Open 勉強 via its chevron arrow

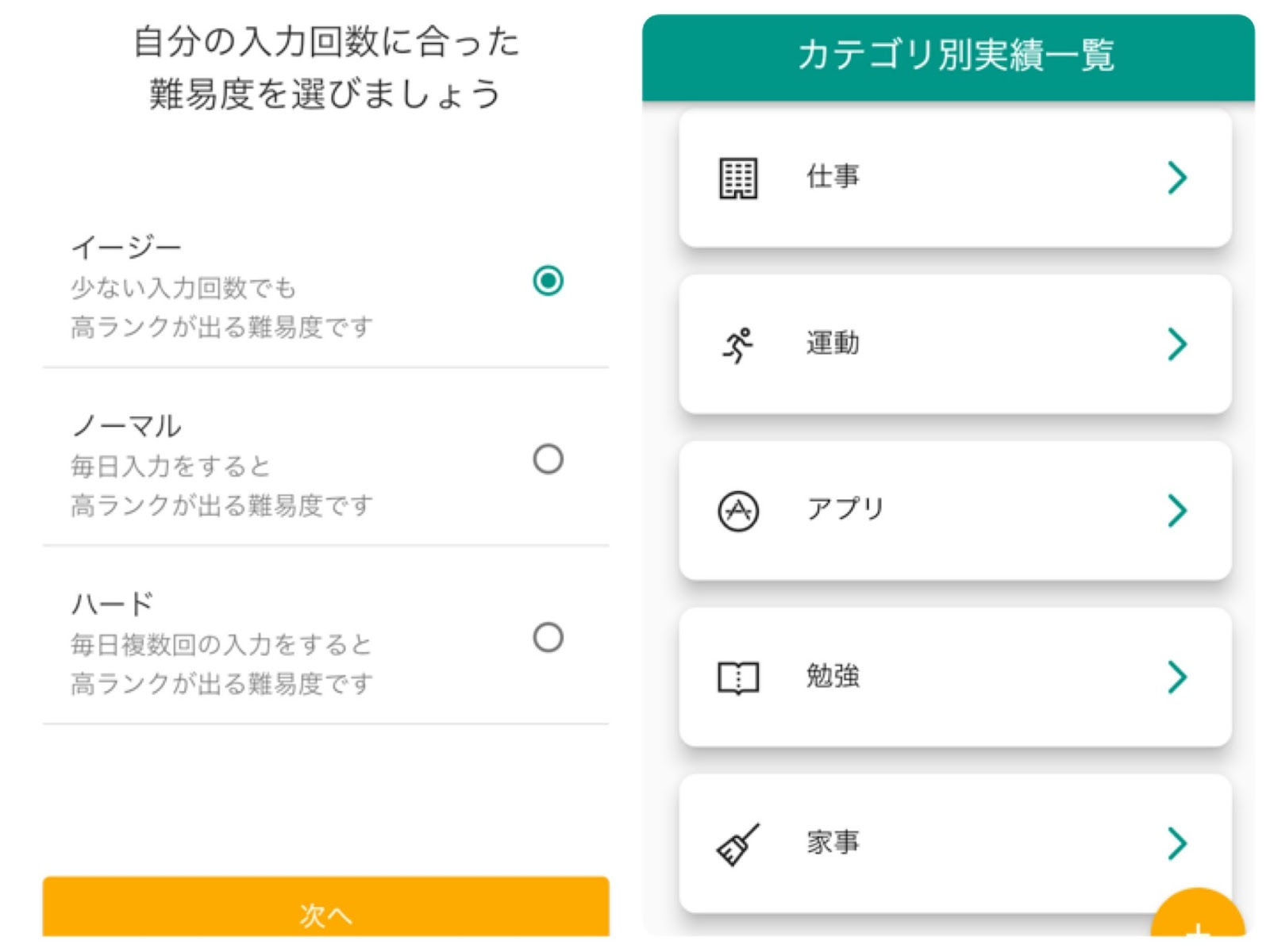click(1177, 677)
